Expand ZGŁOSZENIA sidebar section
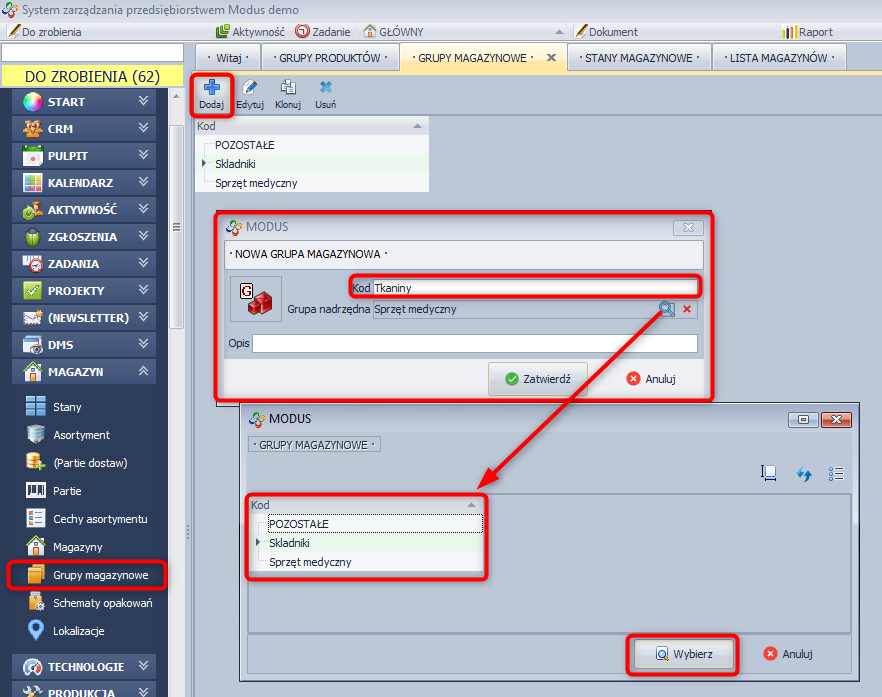882x697 pixels. [84, 237]
